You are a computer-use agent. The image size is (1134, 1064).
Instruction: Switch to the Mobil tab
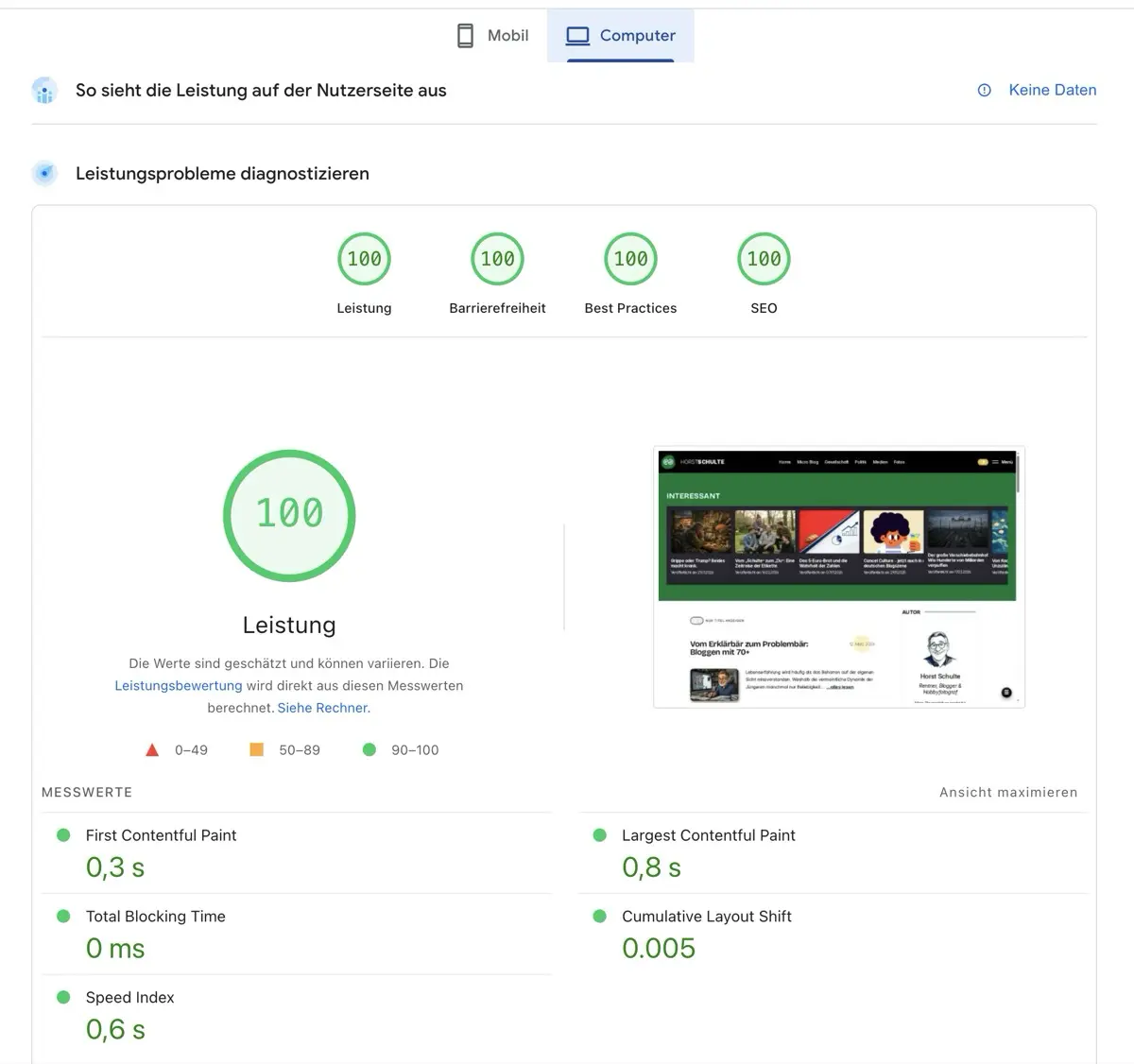pos(492,36)
